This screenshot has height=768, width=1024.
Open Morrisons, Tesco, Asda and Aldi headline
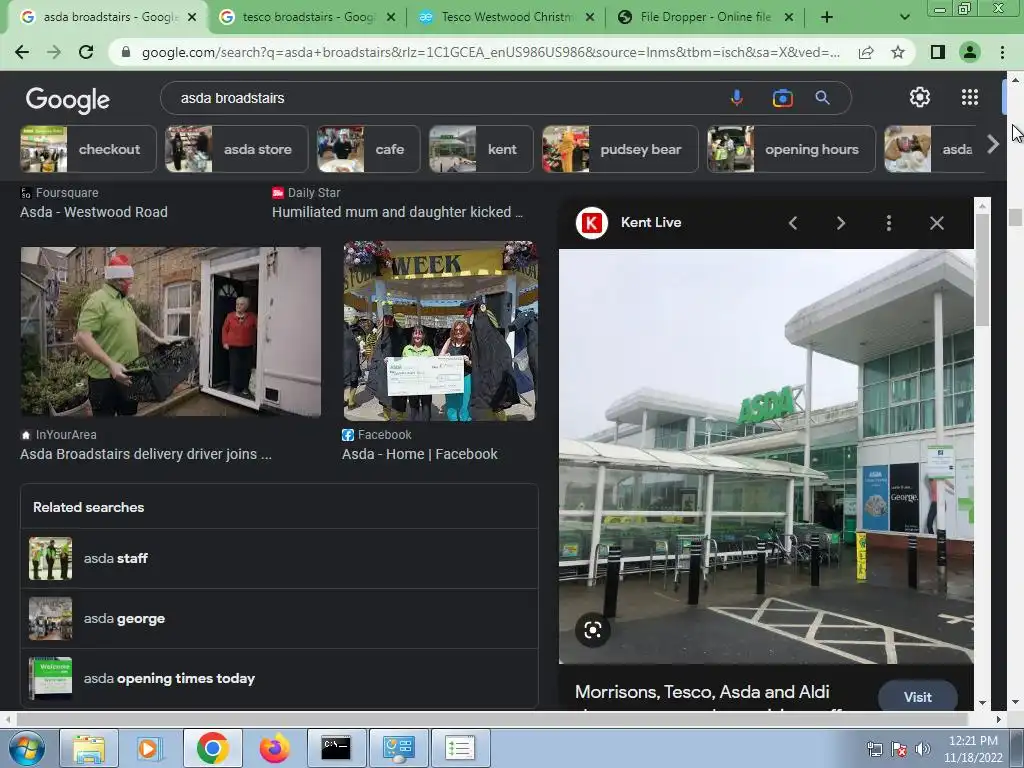click(x=702, y=692)
